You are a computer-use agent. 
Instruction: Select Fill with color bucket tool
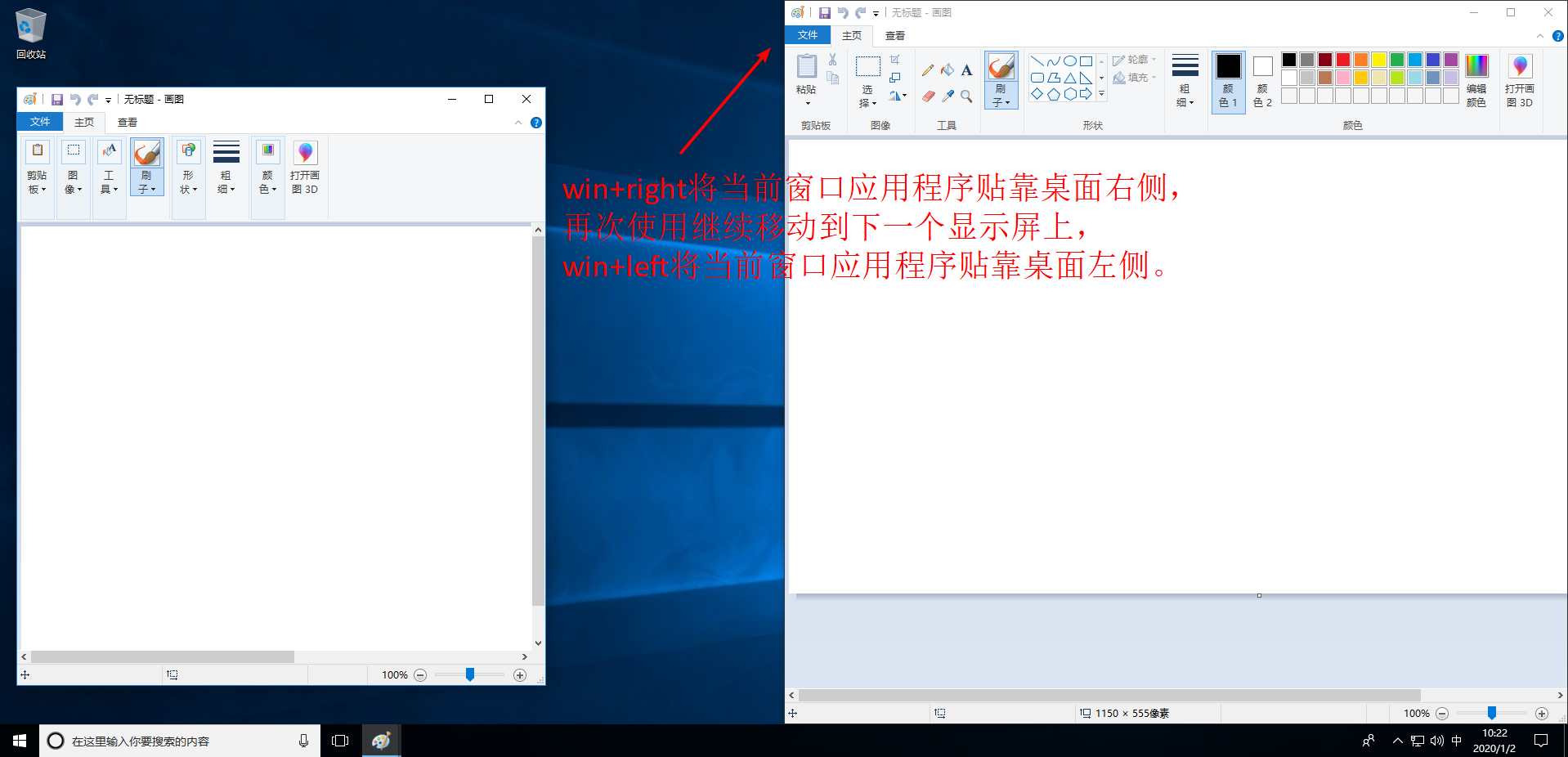(948, 70)
